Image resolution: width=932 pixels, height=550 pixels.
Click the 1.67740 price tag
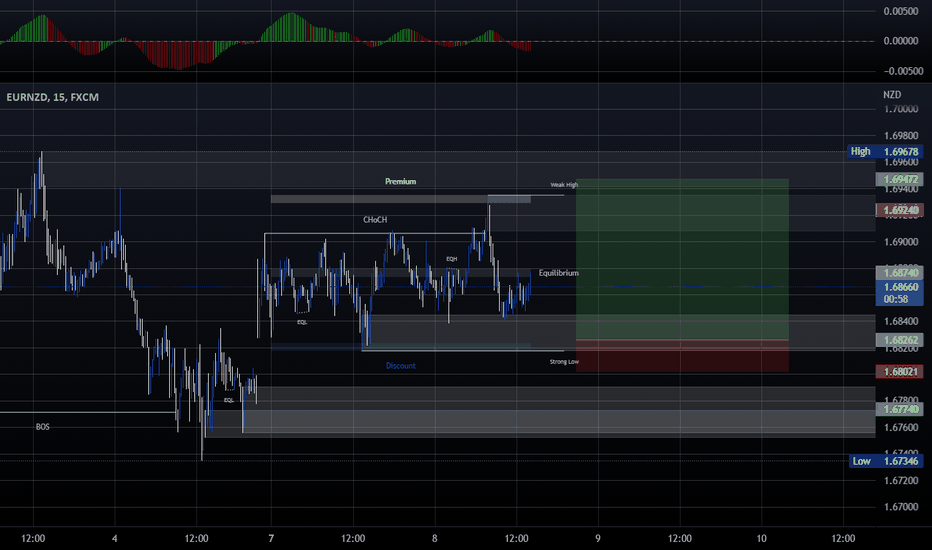[899, 409]
